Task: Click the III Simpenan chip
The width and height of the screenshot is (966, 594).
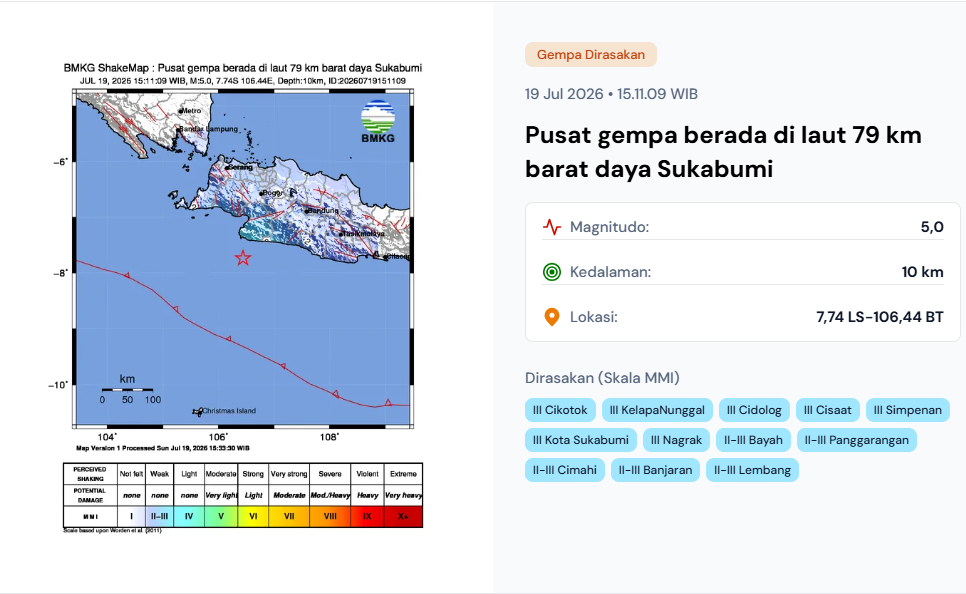Action: [x=907, y=410]
